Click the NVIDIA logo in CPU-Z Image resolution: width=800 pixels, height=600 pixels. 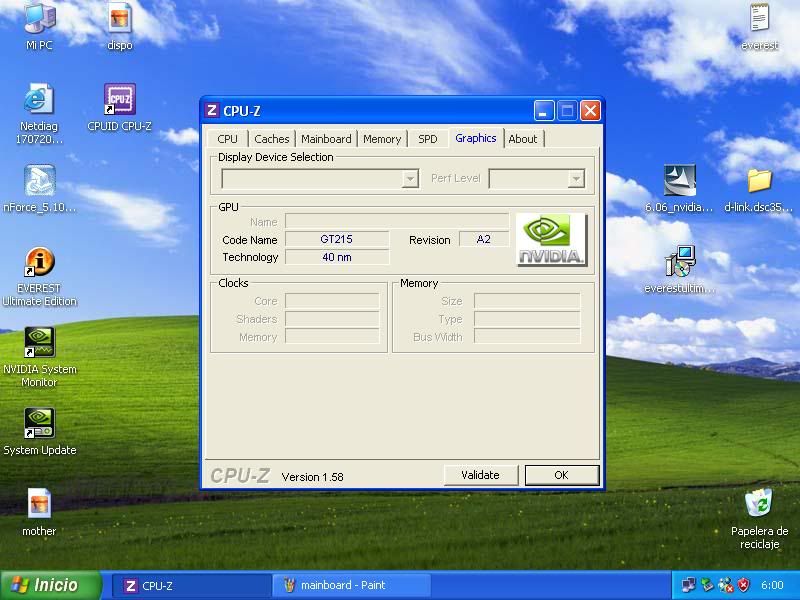(x=552, y=240)
